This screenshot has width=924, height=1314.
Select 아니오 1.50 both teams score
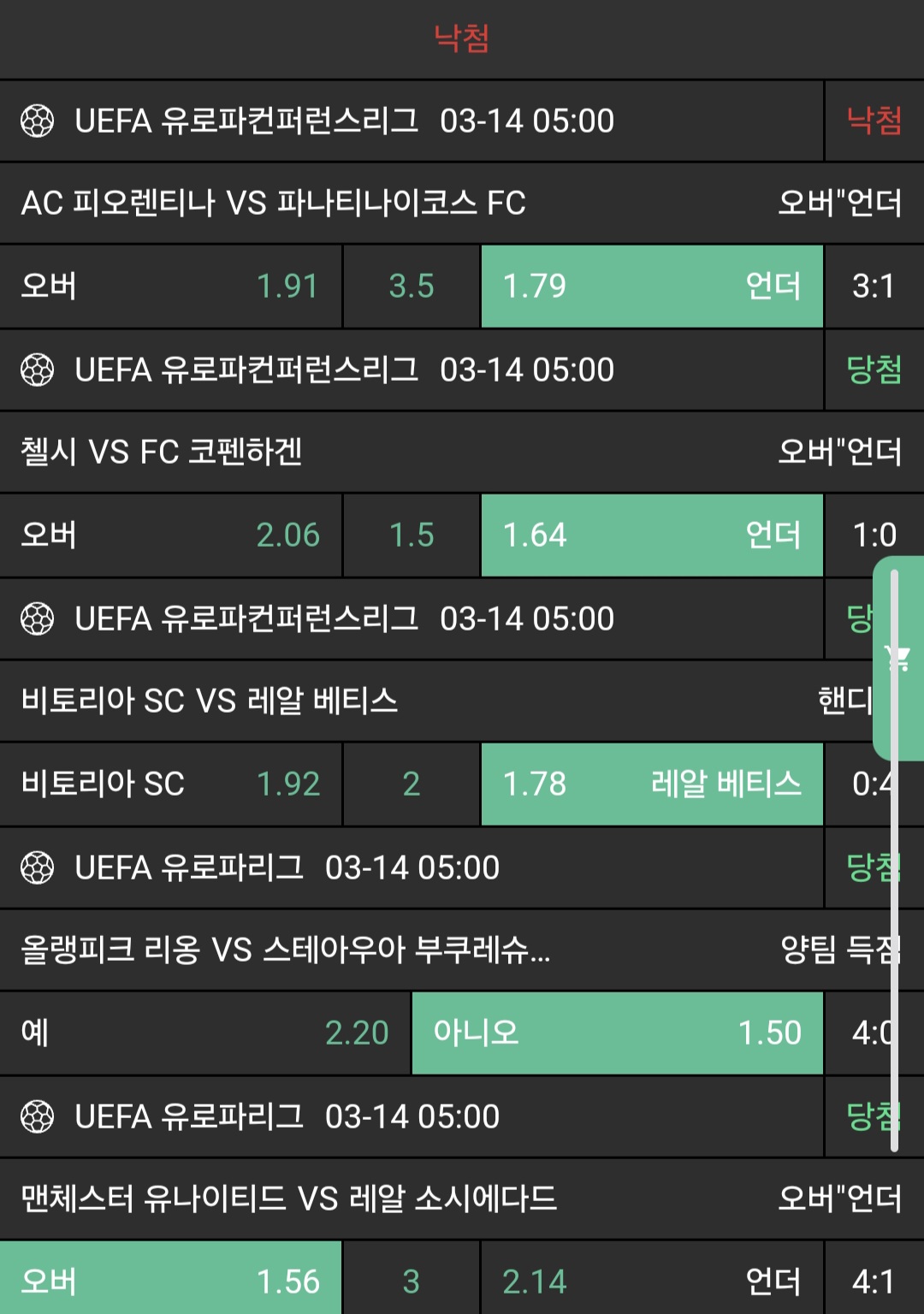coord(617,1033)
